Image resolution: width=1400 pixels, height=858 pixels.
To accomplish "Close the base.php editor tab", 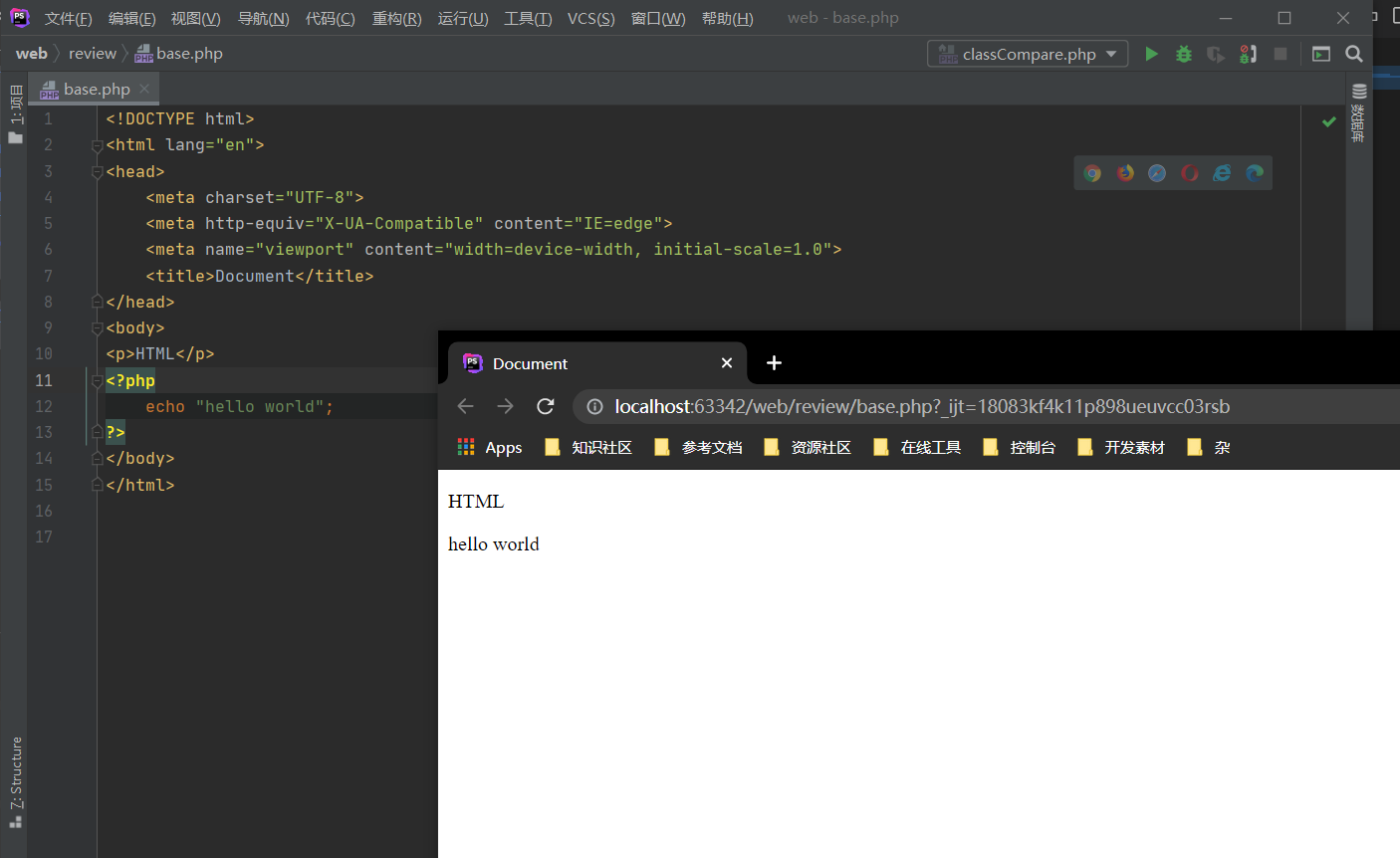I will pos(144,89).
